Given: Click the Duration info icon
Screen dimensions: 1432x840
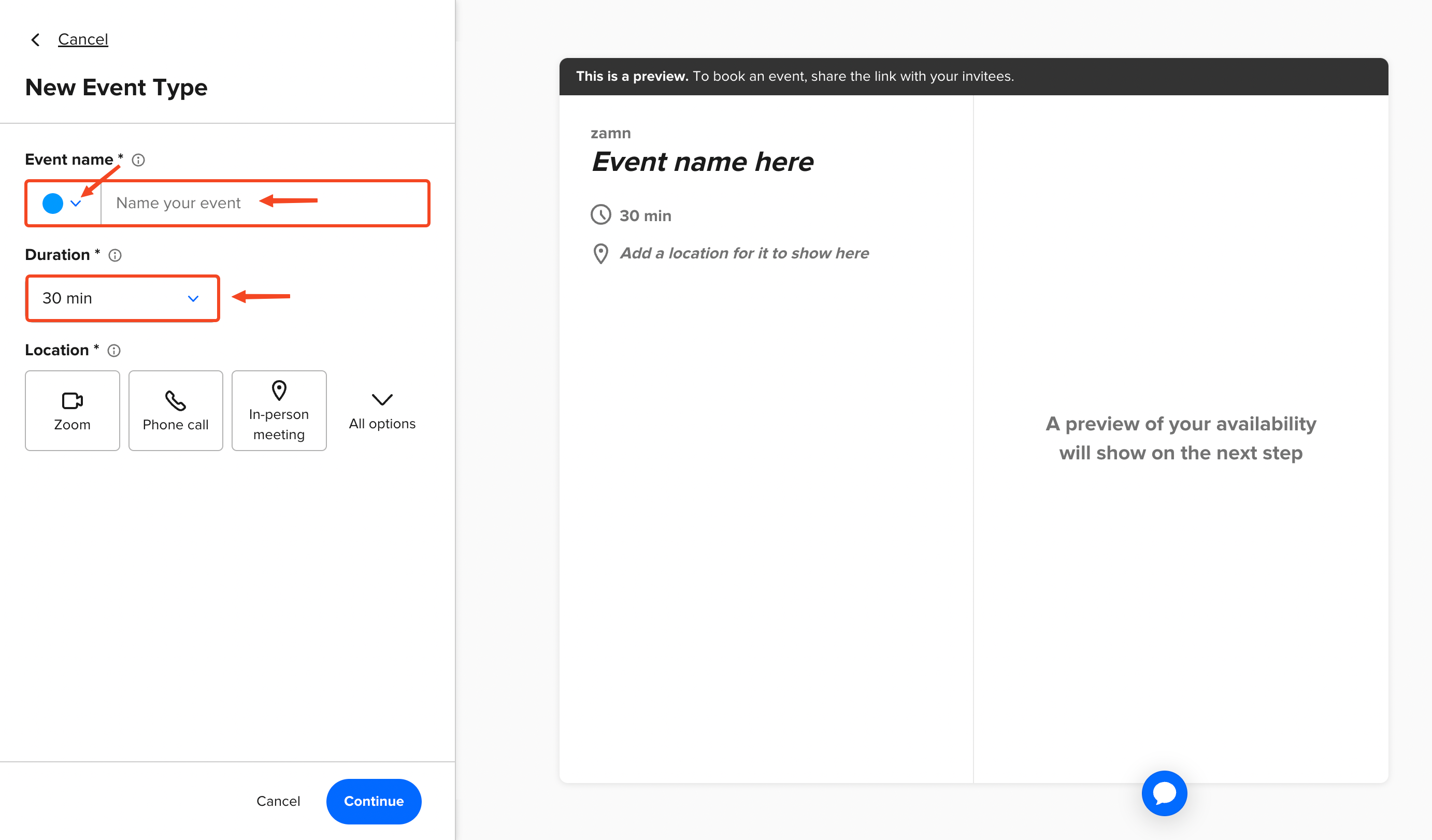Looking at the screenshot, I should pyautogui.click(x=115, y=256).
